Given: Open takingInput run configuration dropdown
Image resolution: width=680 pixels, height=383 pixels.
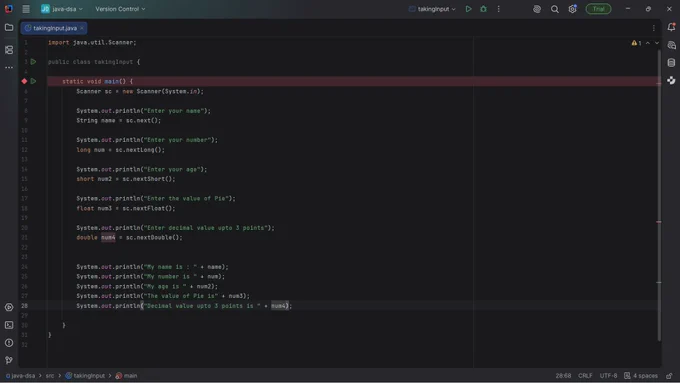Looking at the screenshot, I should [432, 9].
